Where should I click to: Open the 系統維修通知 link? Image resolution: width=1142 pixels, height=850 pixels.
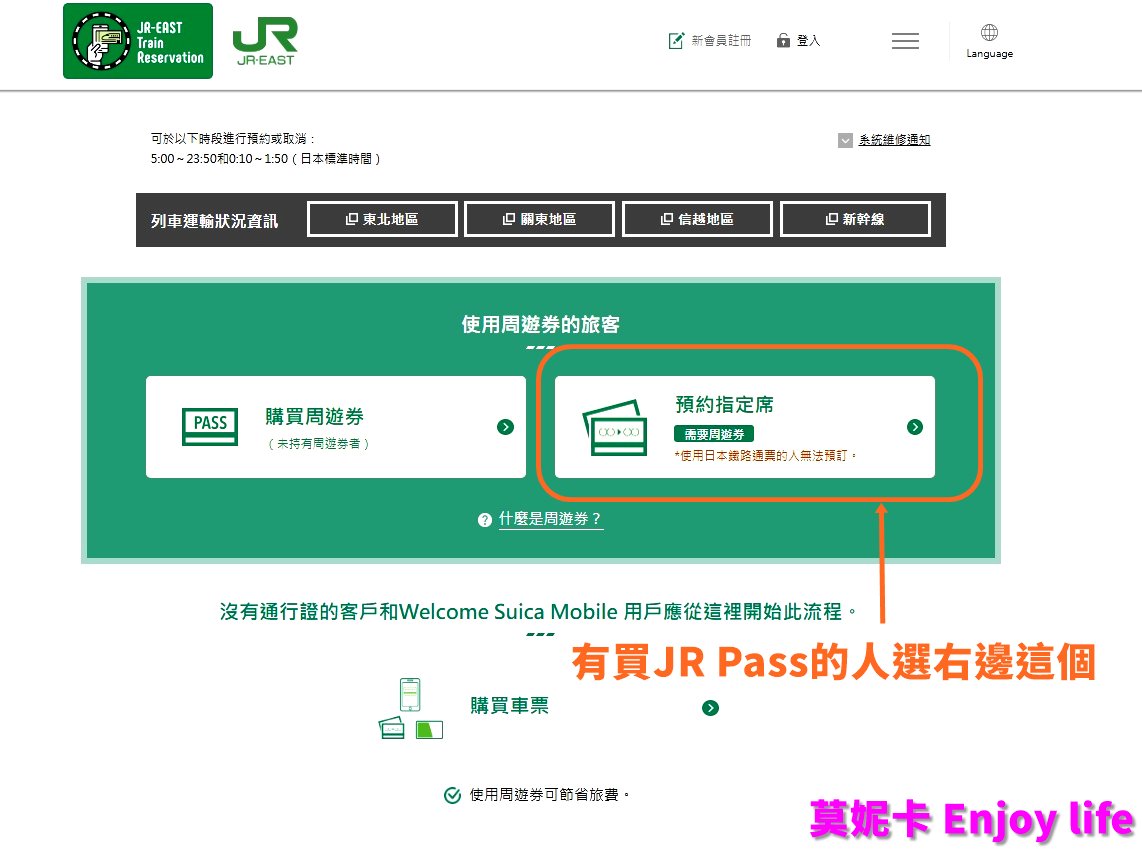(894, 140)
